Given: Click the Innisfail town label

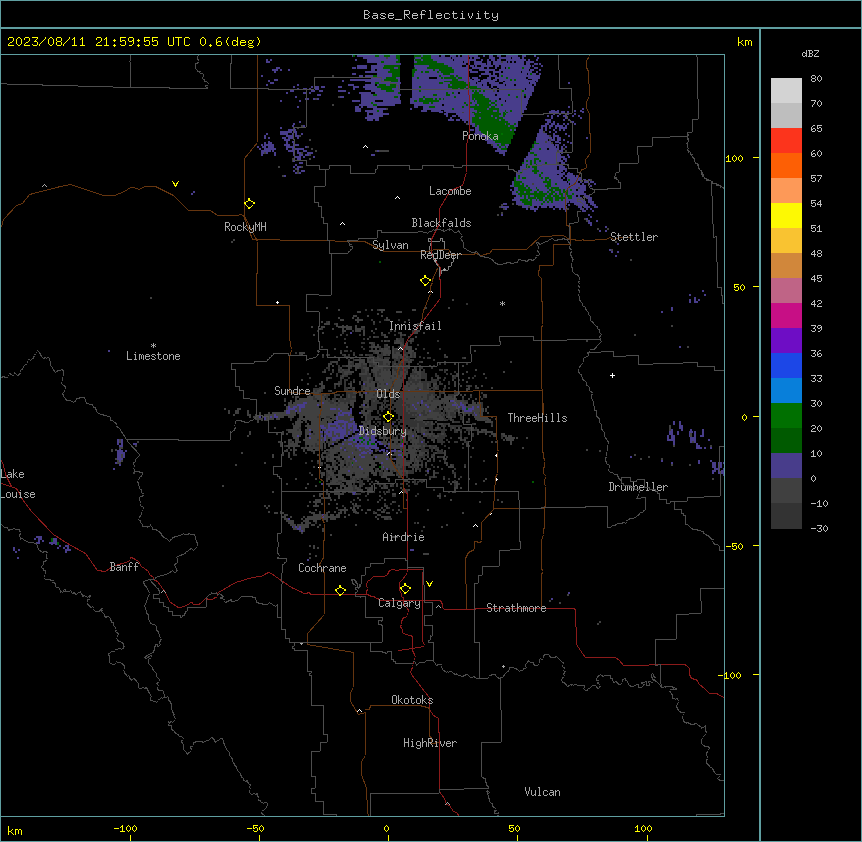Looking at the screenshot, I should 415,326.
